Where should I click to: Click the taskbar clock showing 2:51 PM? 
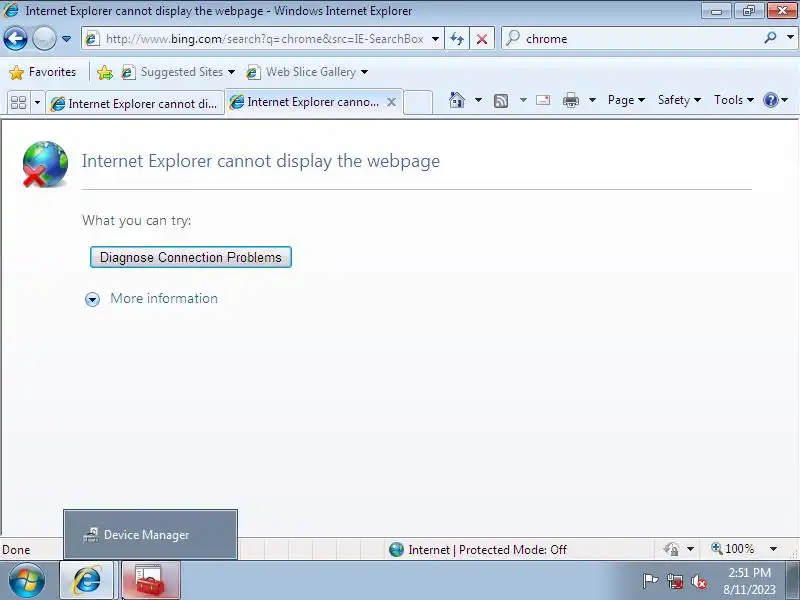pyautogui.click(x=749, y=581)
